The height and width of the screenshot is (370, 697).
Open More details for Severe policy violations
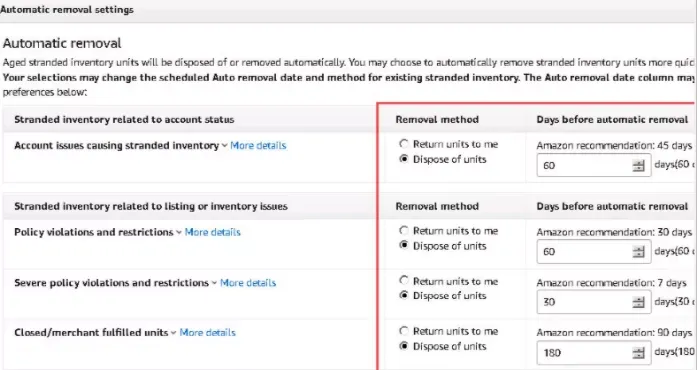248,283
